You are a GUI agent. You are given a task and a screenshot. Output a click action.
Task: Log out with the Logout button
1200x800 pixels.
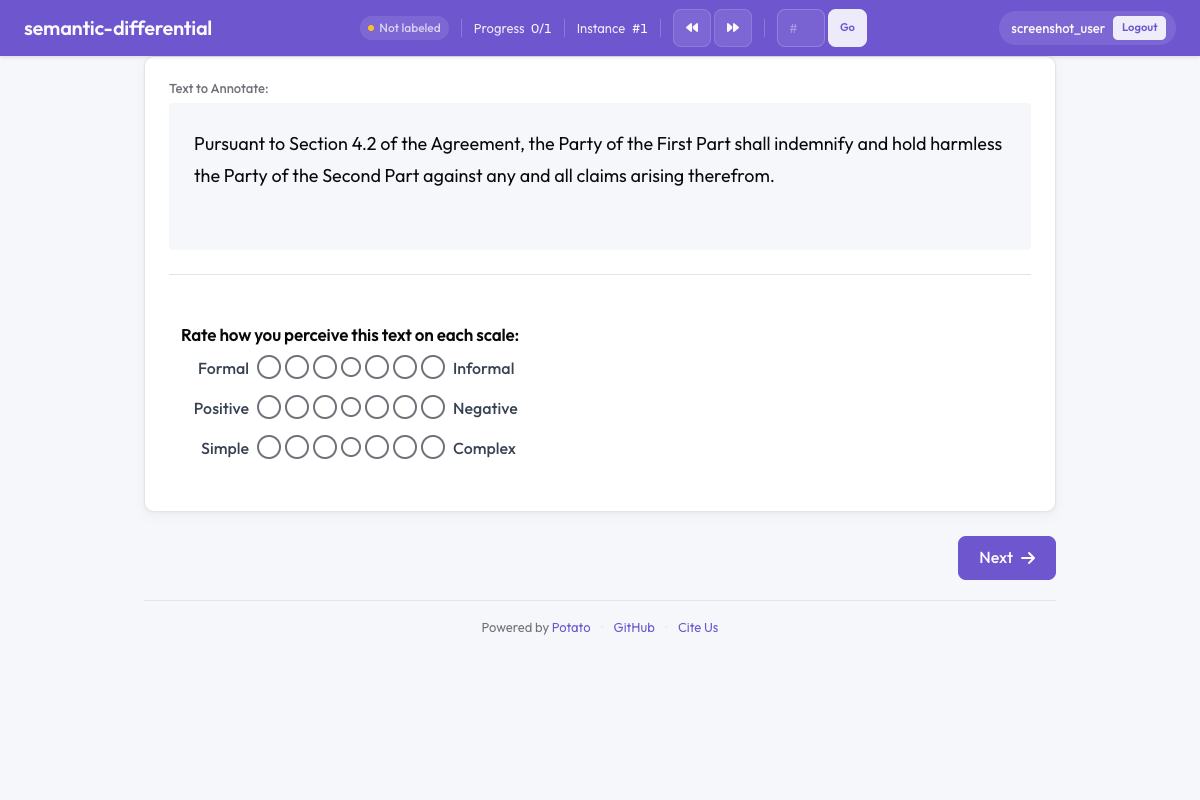[x=1139, y=28]
